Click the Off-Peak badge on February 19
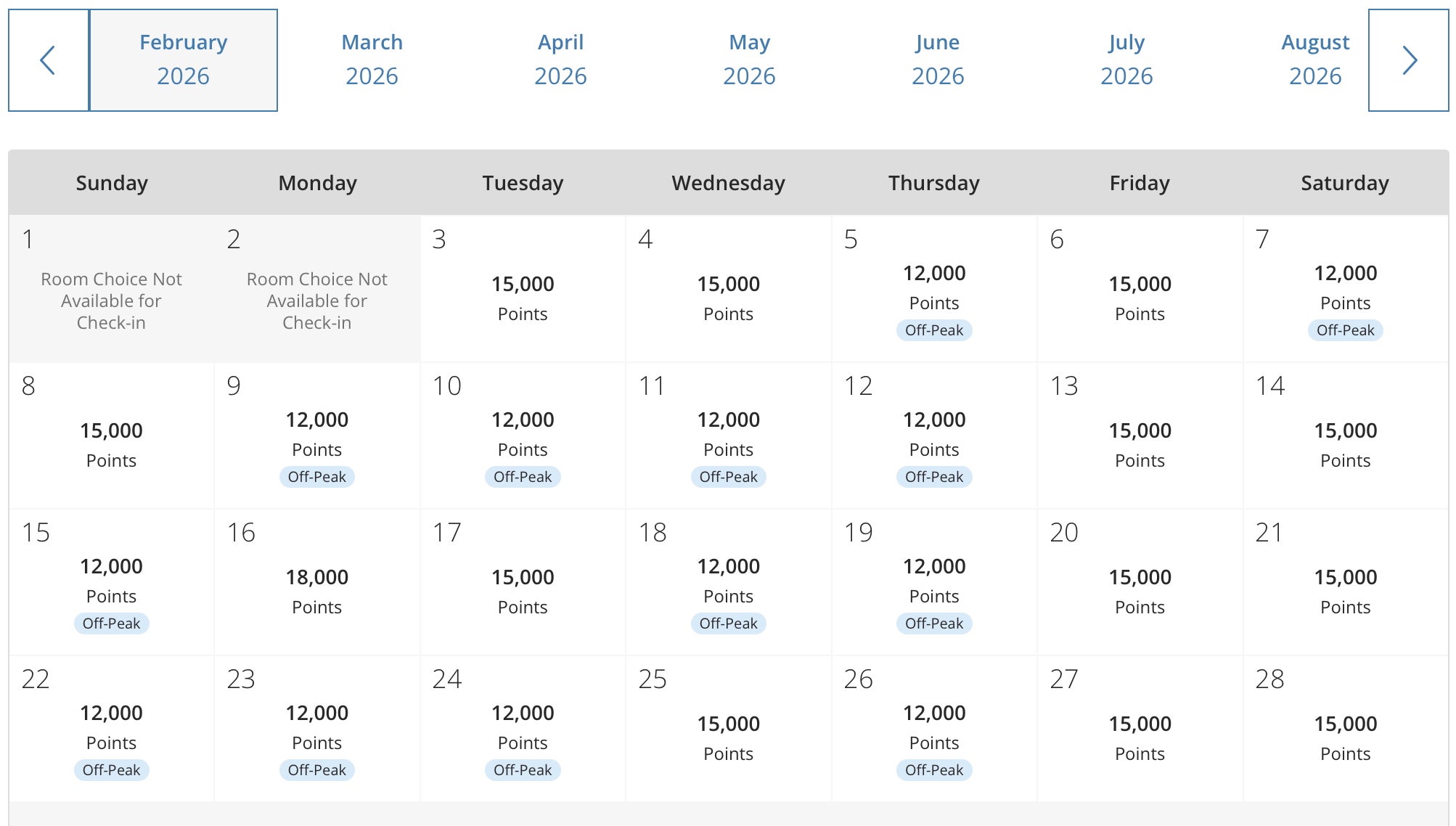Image resolution: width=1456 pixels, height=826 pixels. point(934,623)
